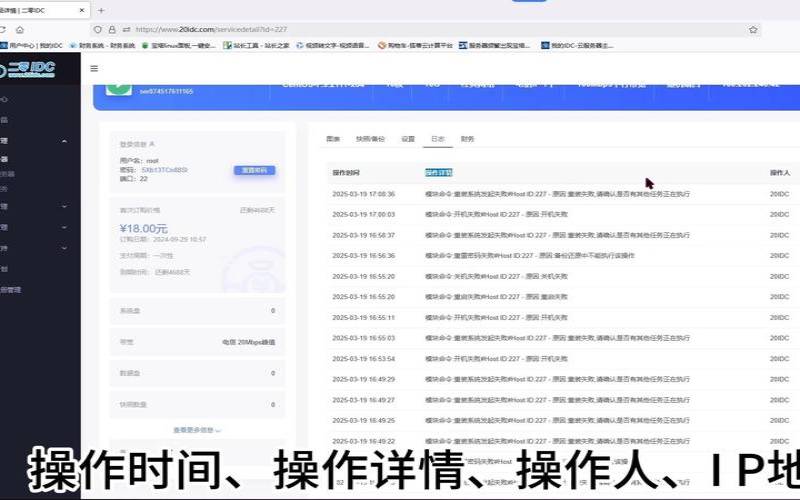Expand the second collapsed sidebar menu group
Image resolution: width=800 pixels, height=500 pixels.
coord(64,226)
